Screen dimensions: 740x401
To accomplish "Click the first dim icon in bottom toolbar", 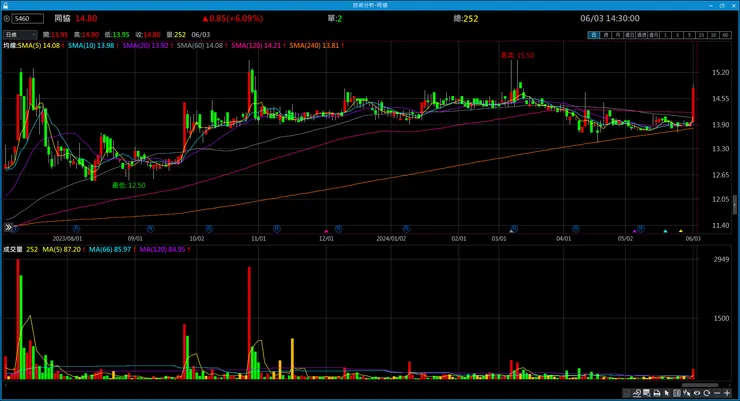I will point(627,393).
